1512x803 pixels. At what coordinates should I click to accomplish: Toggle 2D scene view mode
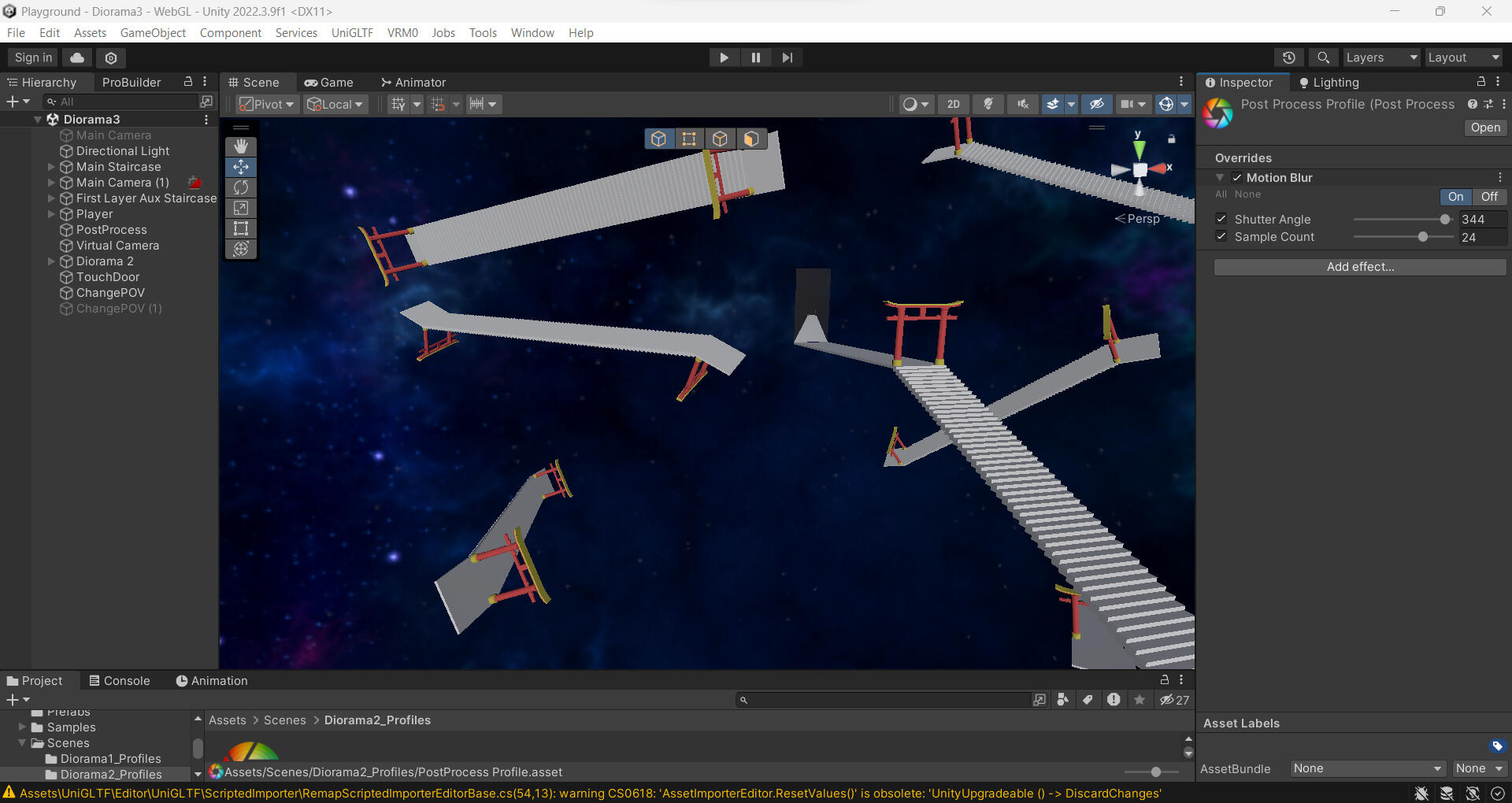pos(953,104)
